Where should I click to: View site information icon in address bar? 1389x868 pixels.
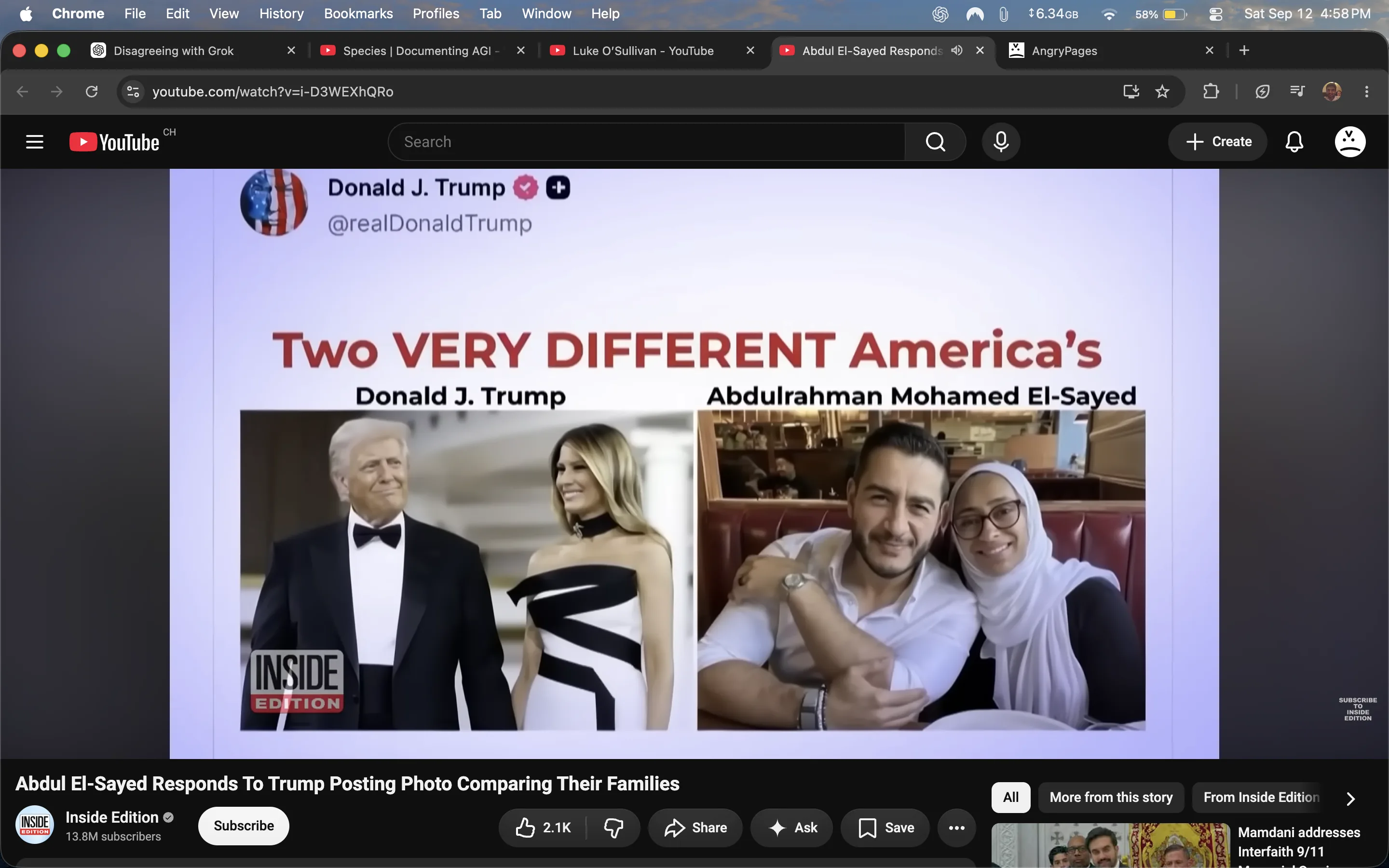(133, 91)
